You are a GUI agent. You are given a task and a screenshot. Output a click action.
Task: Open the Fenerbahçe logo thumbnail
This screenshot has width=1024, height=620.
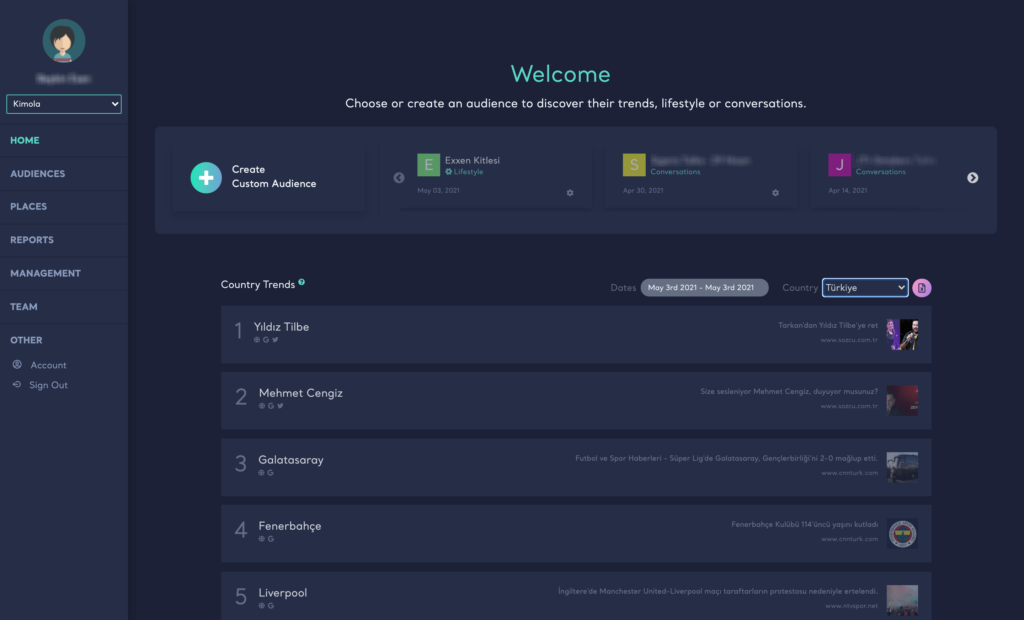tap(902, 534)
